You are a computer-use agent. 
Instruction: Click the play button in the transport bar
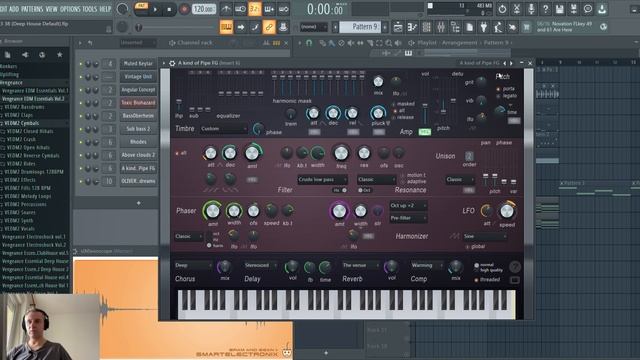[155, 9]
